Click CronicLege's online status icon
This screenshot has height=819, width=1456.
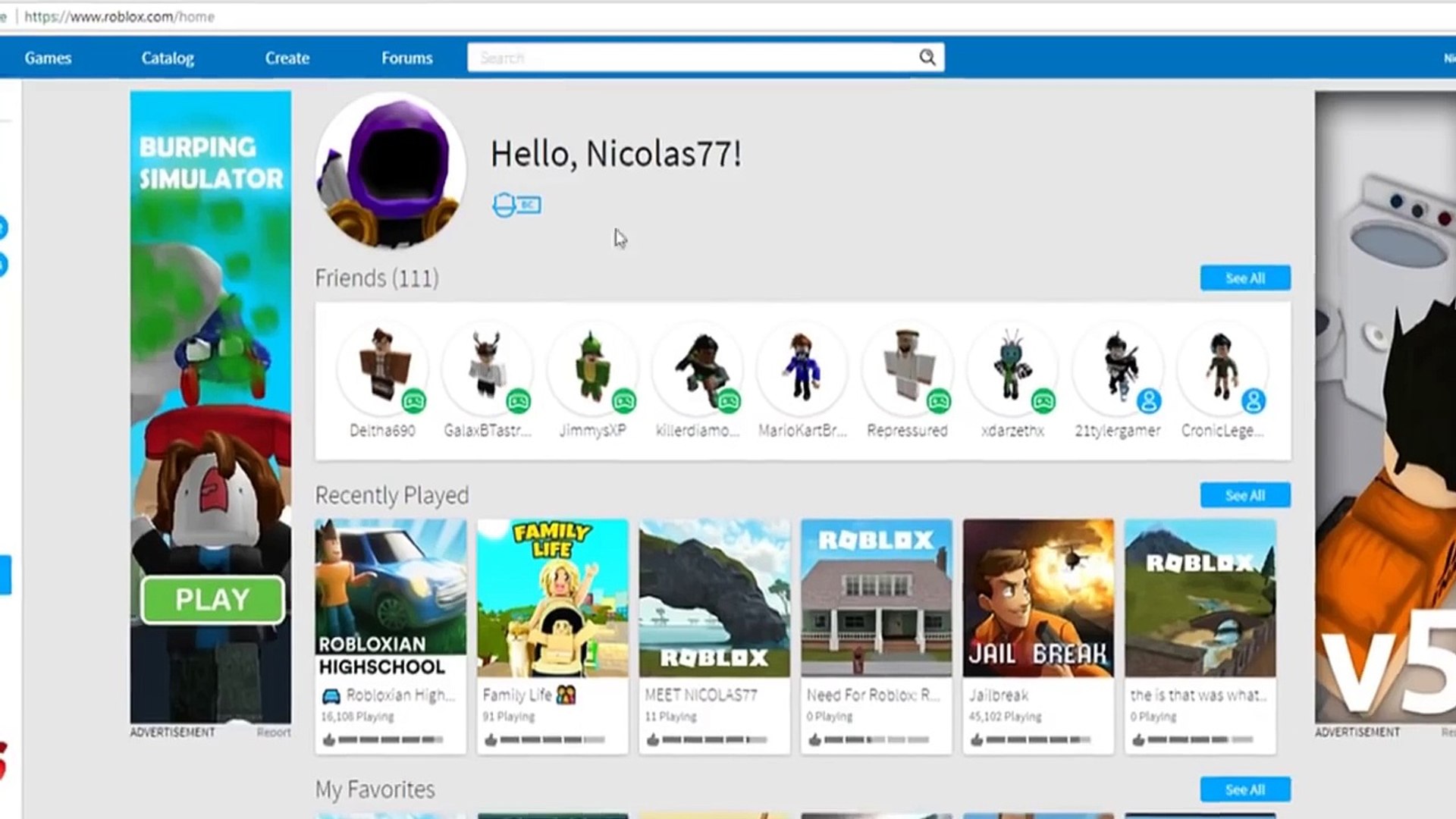tap(1254, 400)
